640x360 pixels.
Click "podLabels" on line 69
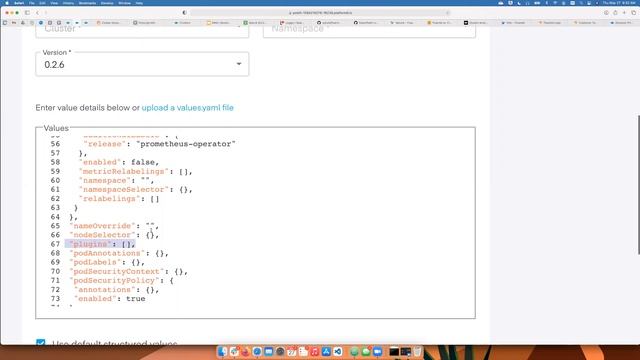[96, 262]
